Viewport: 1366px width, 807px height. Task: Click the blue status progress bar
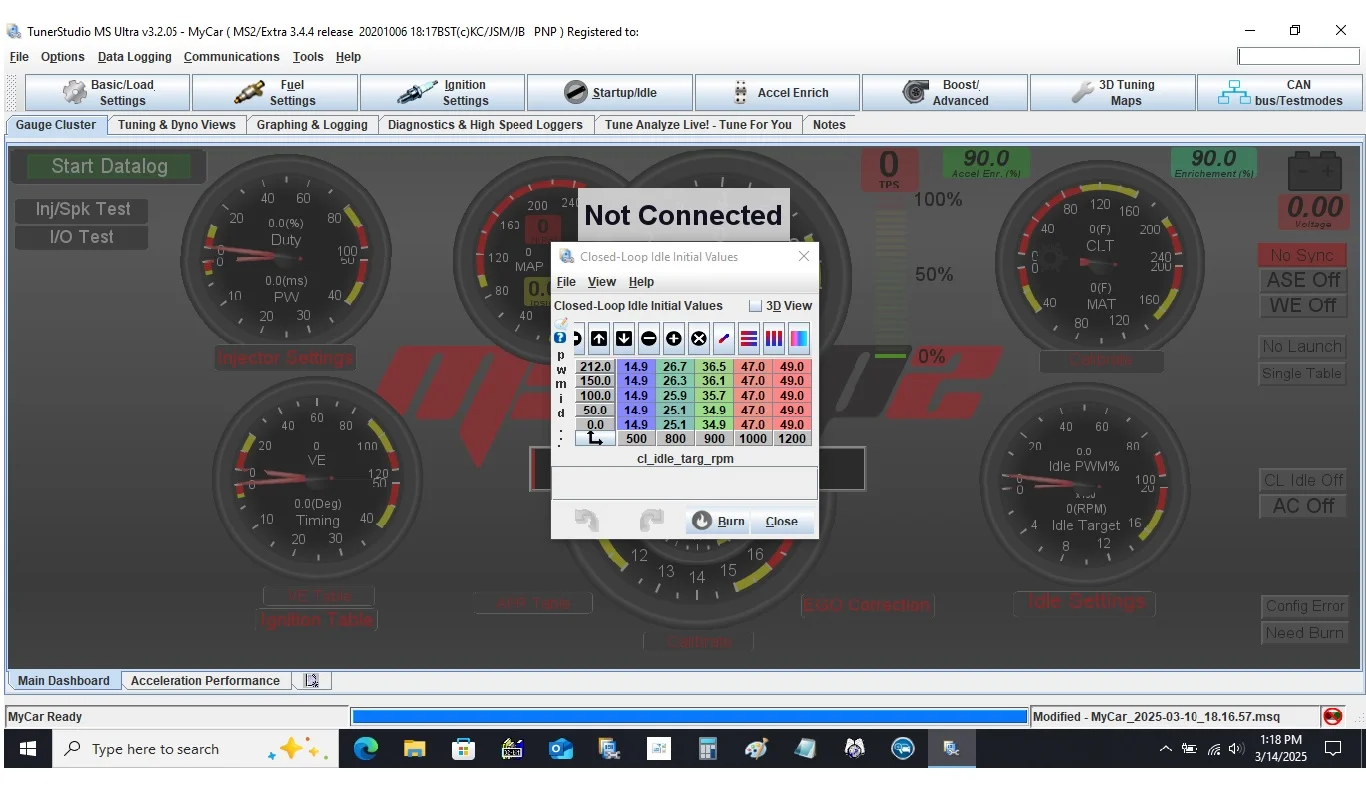coord(690,717)
